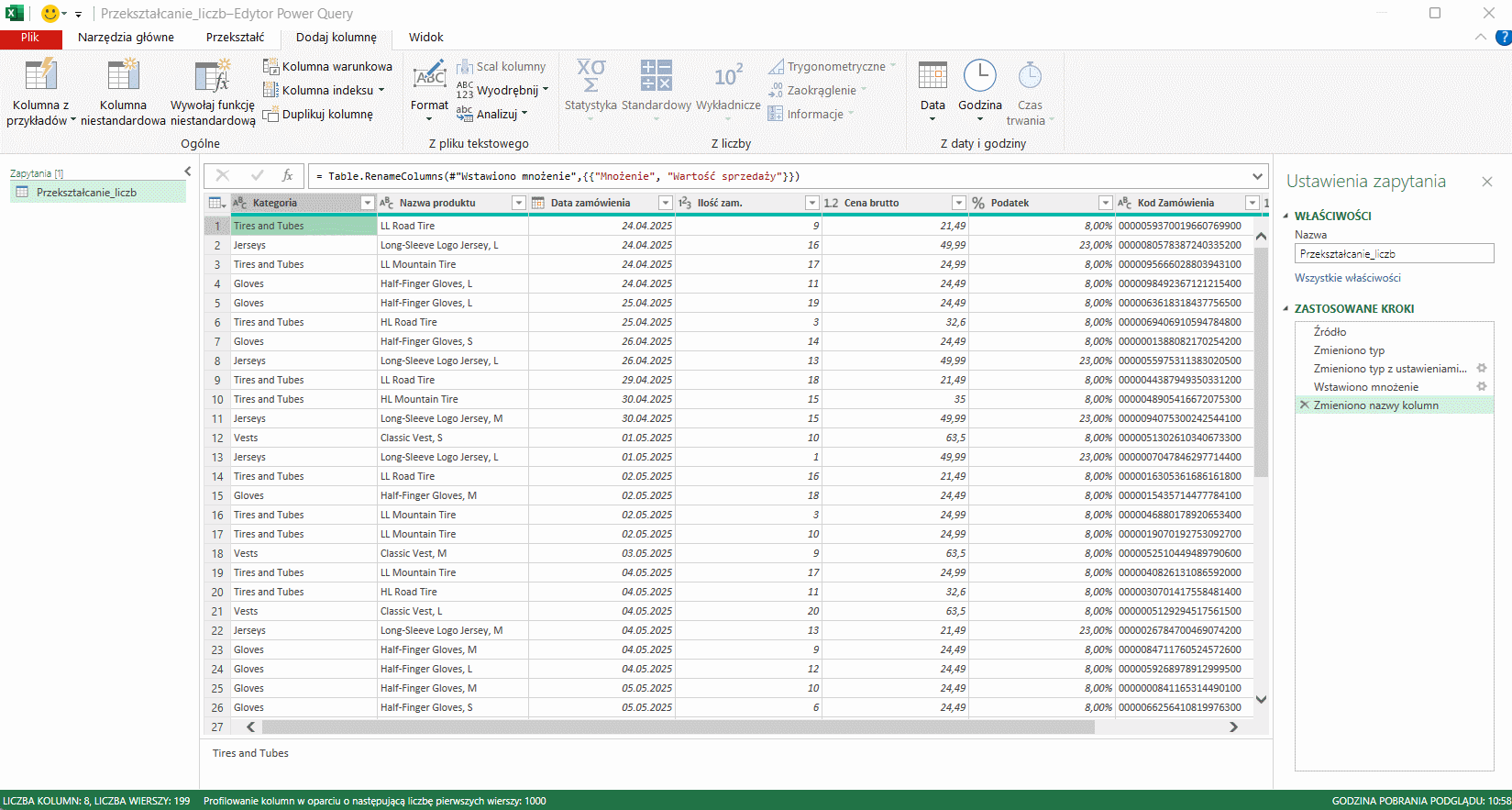Open the Statystyka menu
The image size is (1512, 810).
(x=590, y=90)
